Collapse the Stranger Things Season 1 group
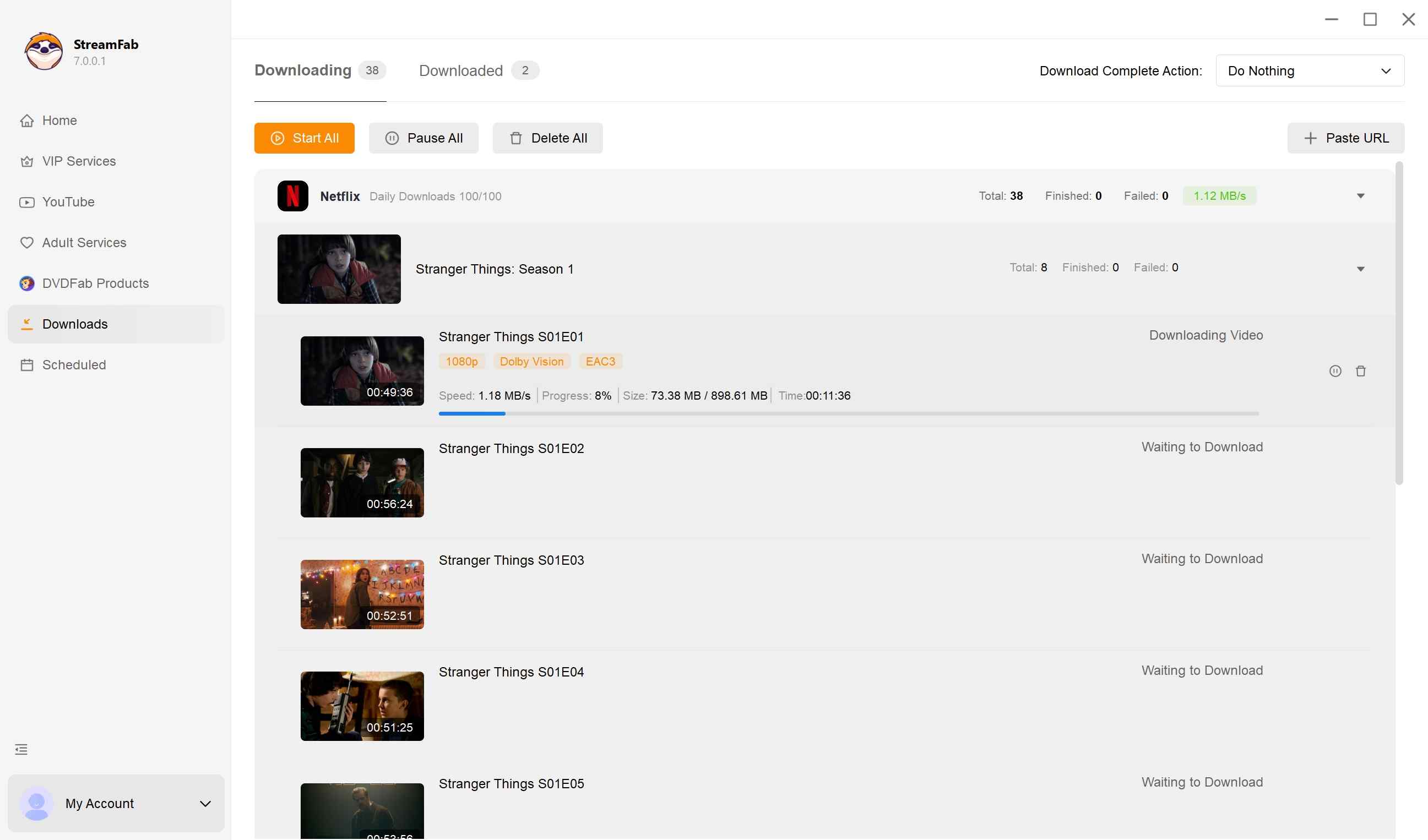The image size is (1428, 840). coord(1360,269)
